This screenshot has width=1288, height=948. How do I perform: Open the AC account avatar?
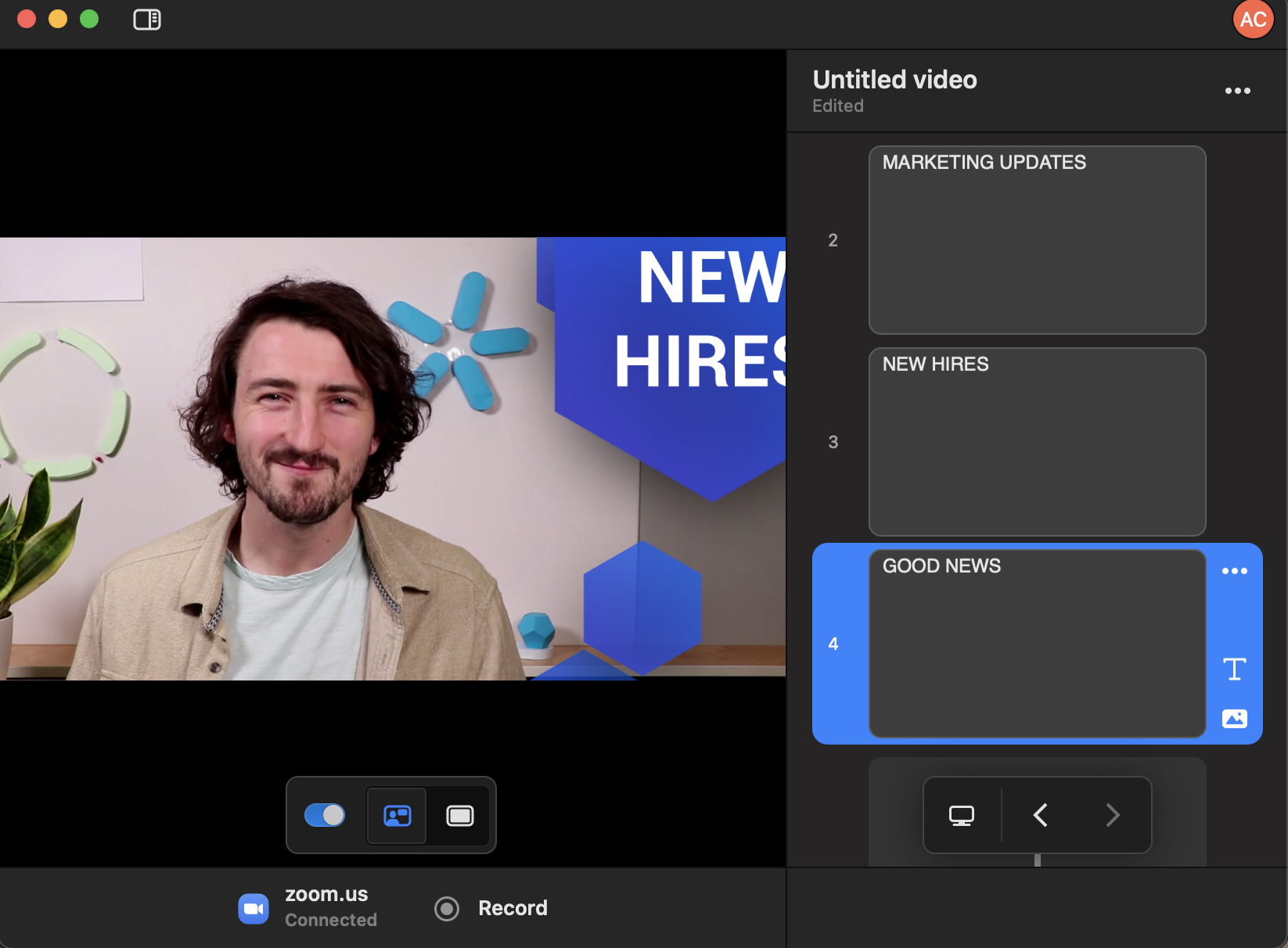click(x=1253, y=20)
